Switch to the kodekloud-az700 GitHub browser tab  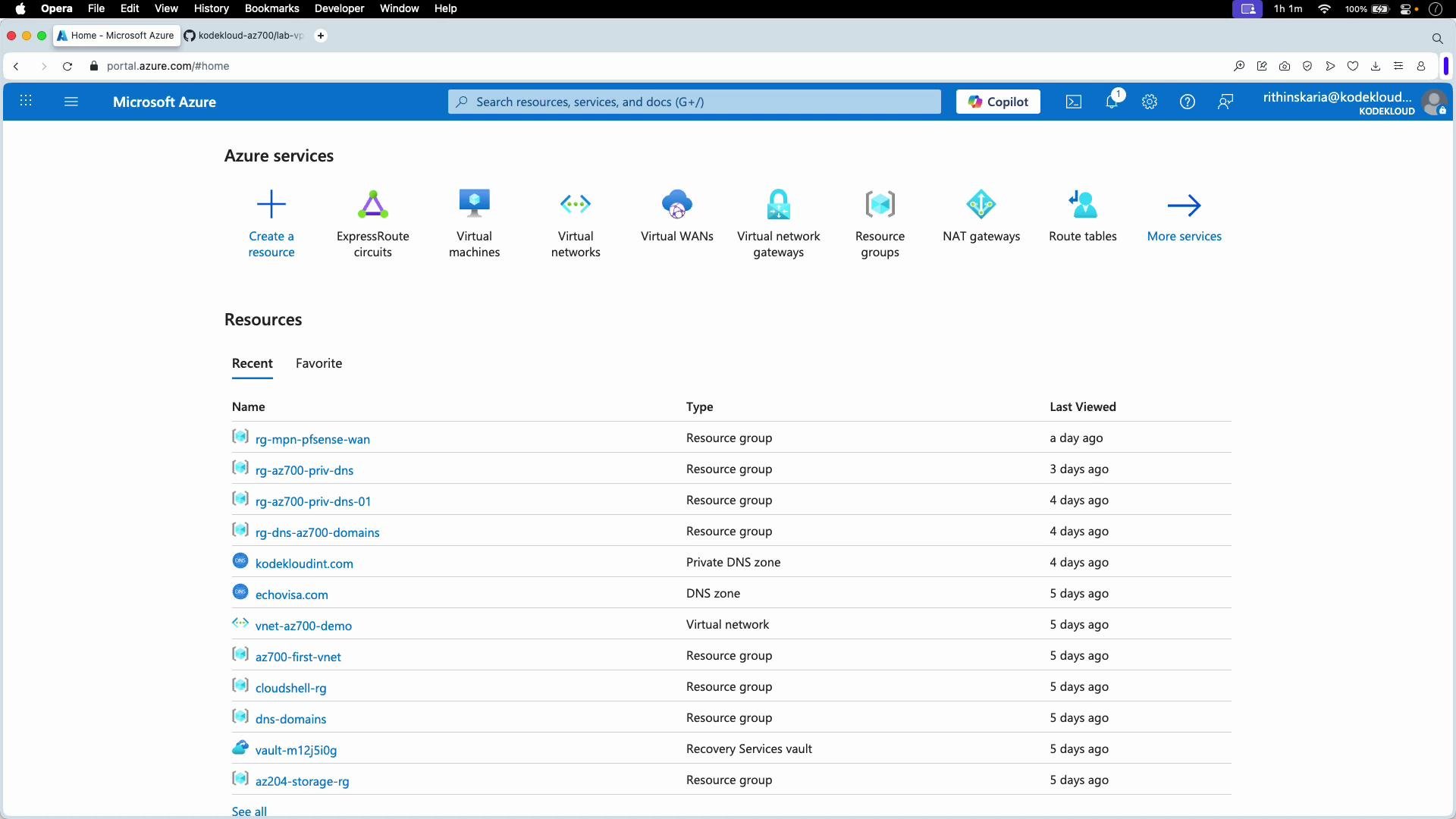click(x=244, y=36)
